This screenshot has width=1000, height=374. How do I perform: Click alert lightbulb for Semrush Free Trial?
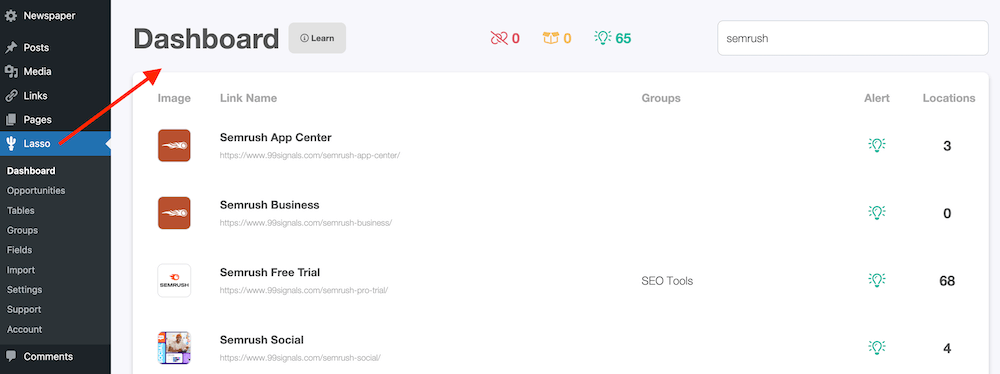(x=877, y=280)
